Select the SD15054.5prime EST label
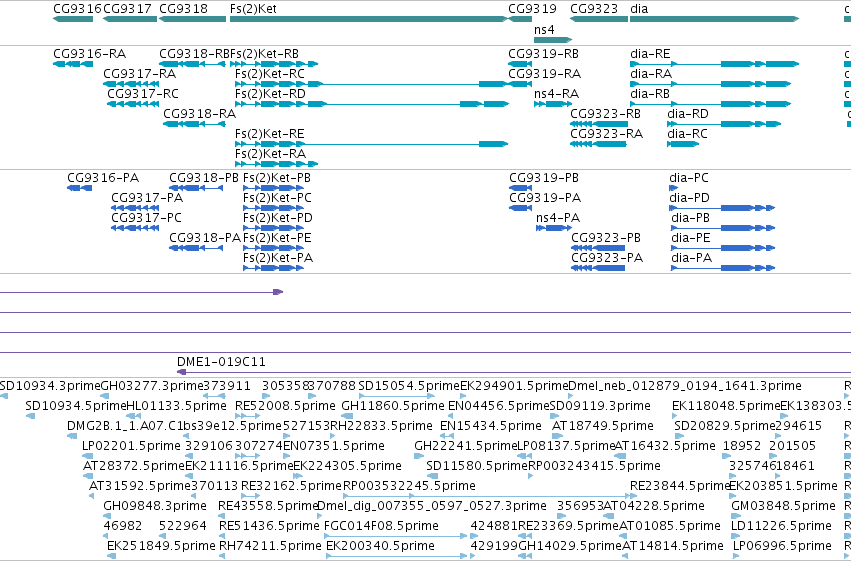This screenshot has width=851, height=561. (x=409, y=386)
